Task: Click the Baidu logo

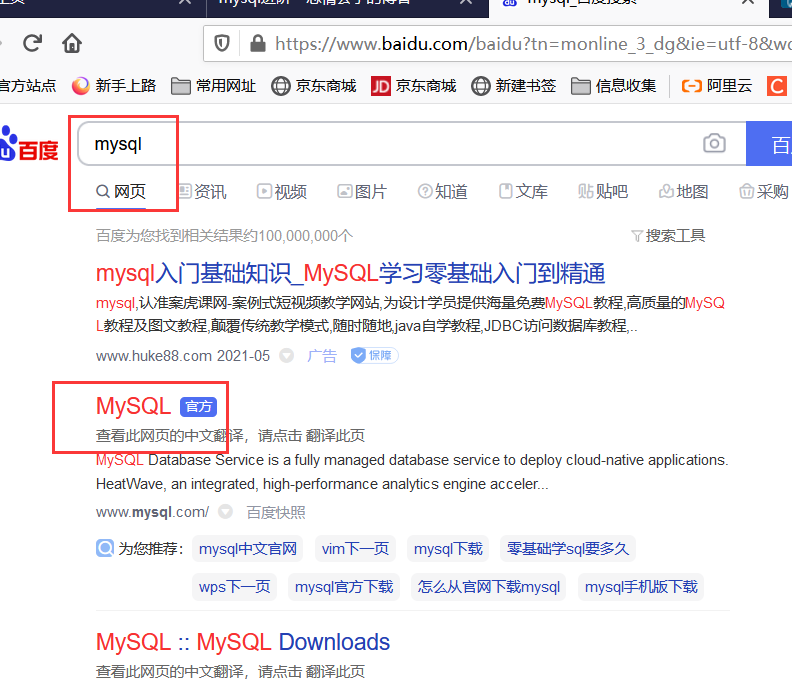Action: [29, 144]
